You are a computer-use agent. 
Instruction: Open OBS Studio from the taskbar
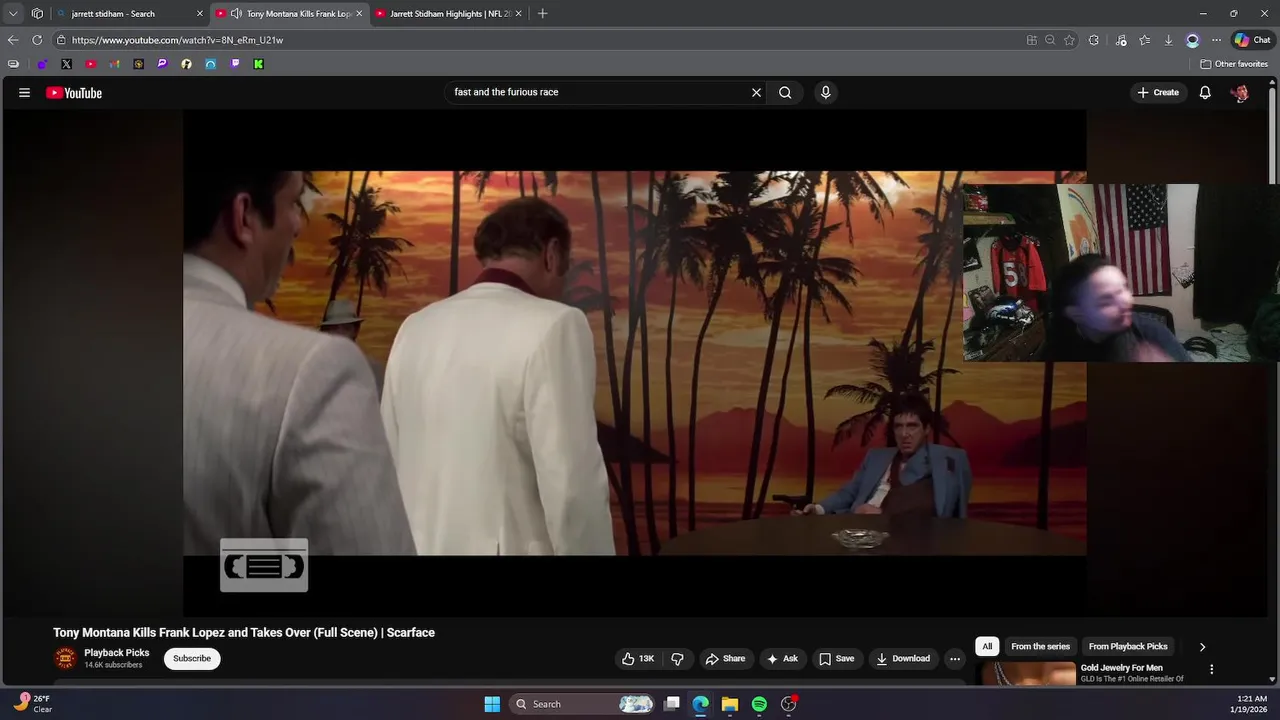pos(788,704)
